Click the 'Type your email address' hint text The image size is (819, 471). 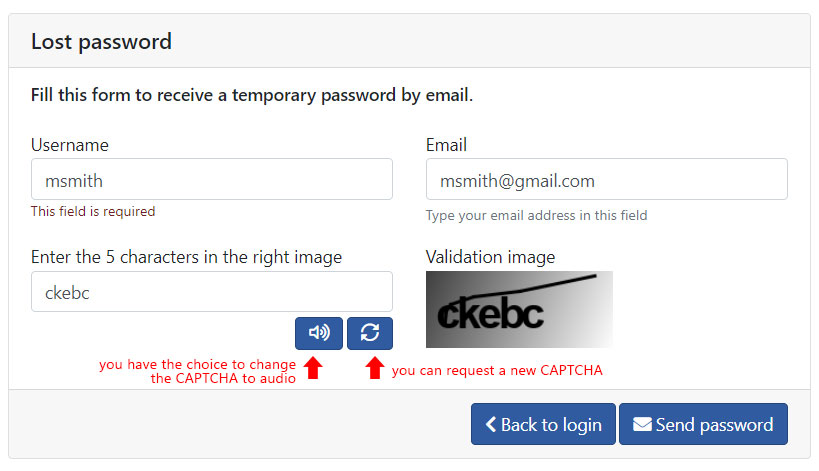[536, 215]
